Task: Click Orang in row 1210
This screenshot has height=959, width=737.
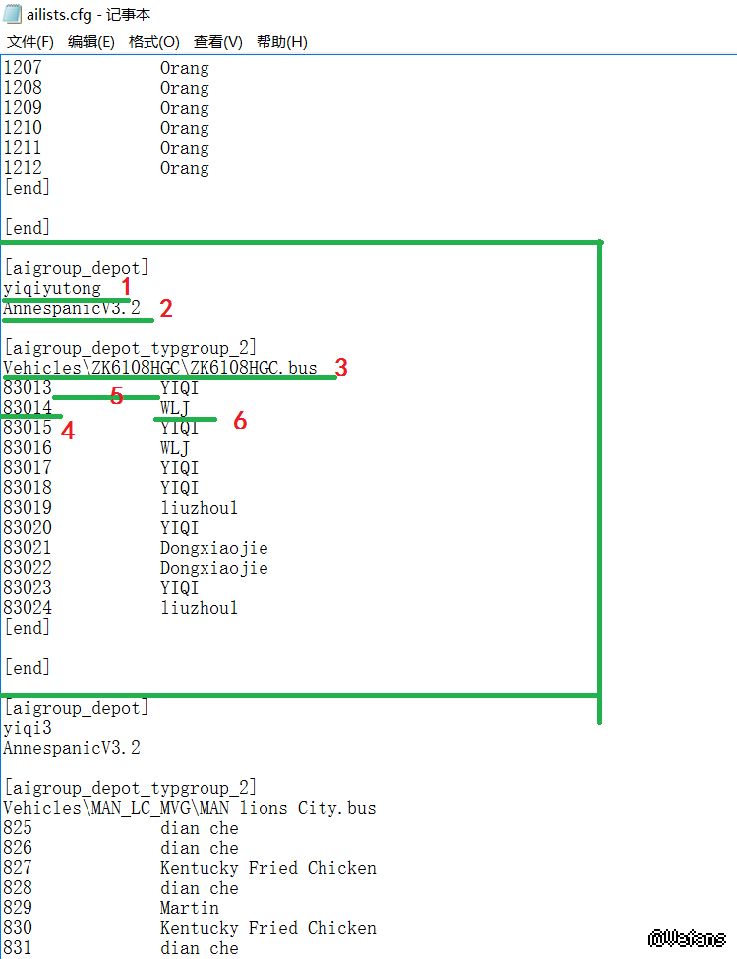Action: [184, 128]
